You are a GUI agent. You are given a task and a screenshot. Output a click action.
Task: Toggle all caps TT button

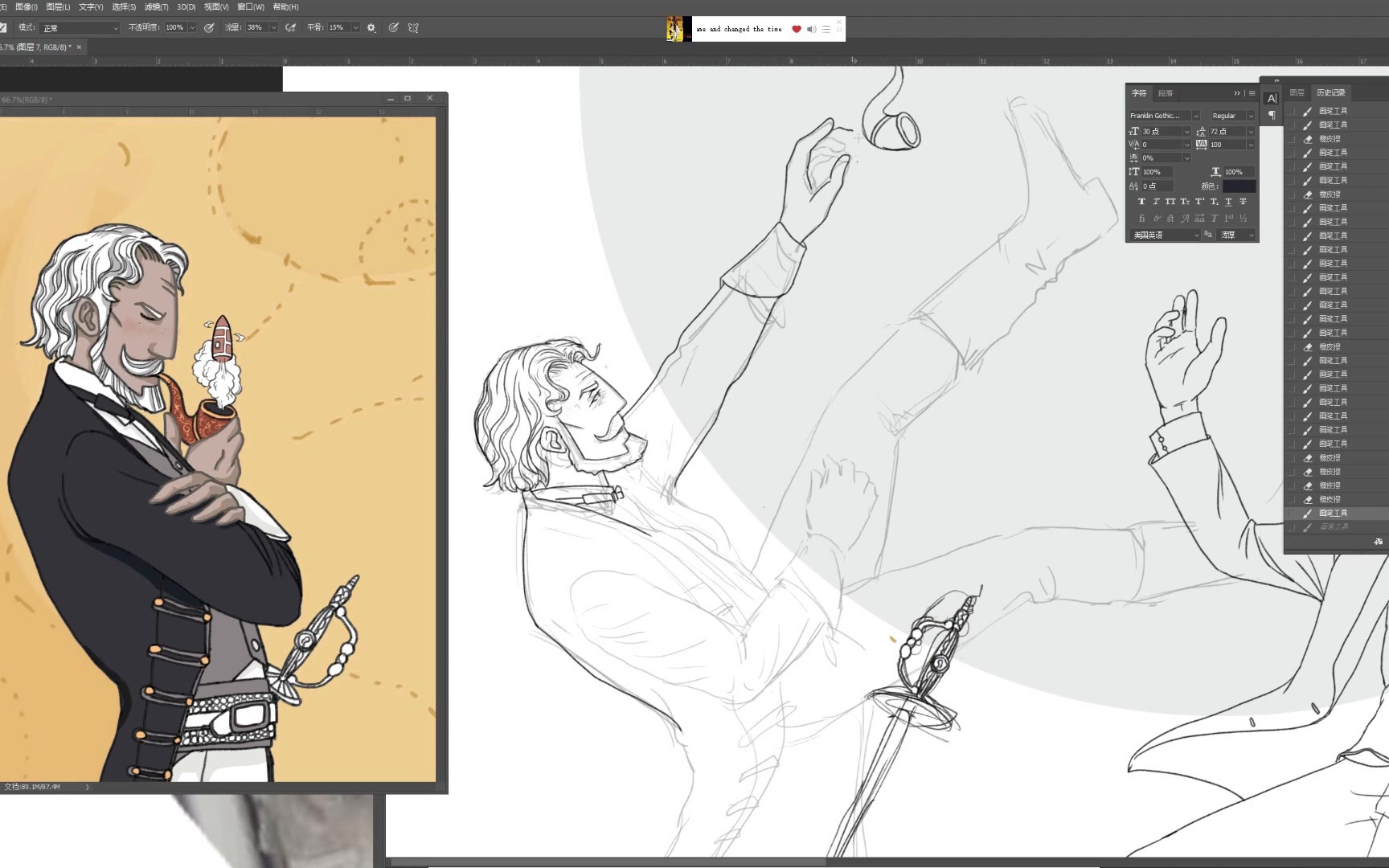(x=1170, y=202)
